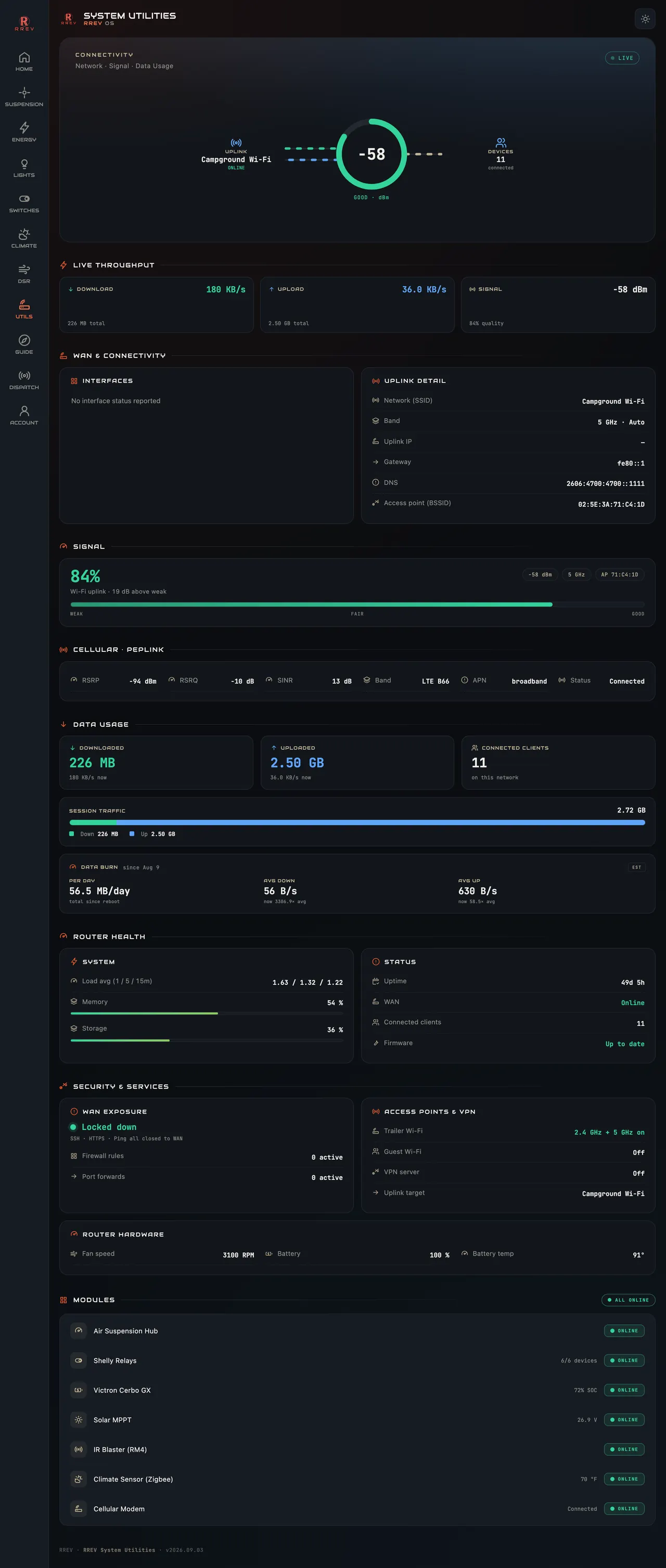Go to the Suspension section
This screenshot has height=1568, width=666.
pyautogui.click(x=24, y=97)
